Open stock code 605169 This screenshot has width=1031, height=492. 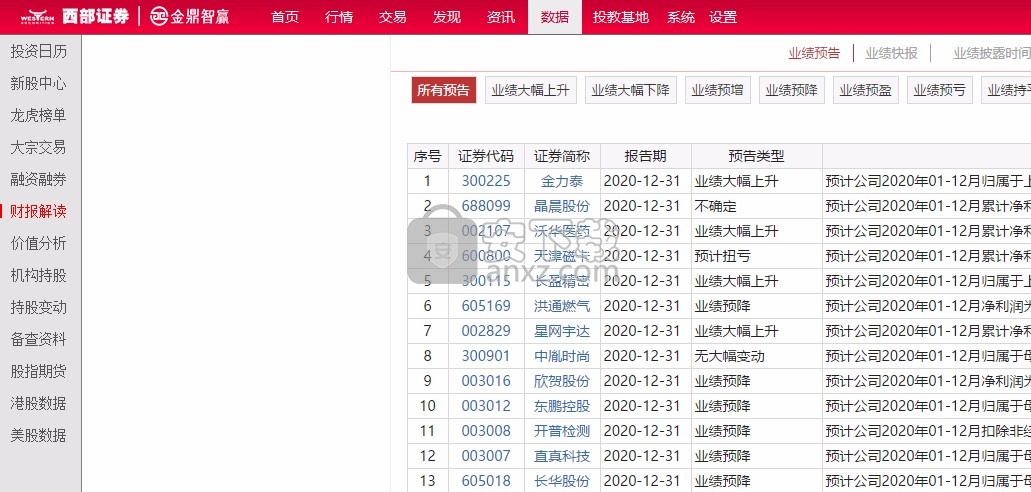[486, 306]
